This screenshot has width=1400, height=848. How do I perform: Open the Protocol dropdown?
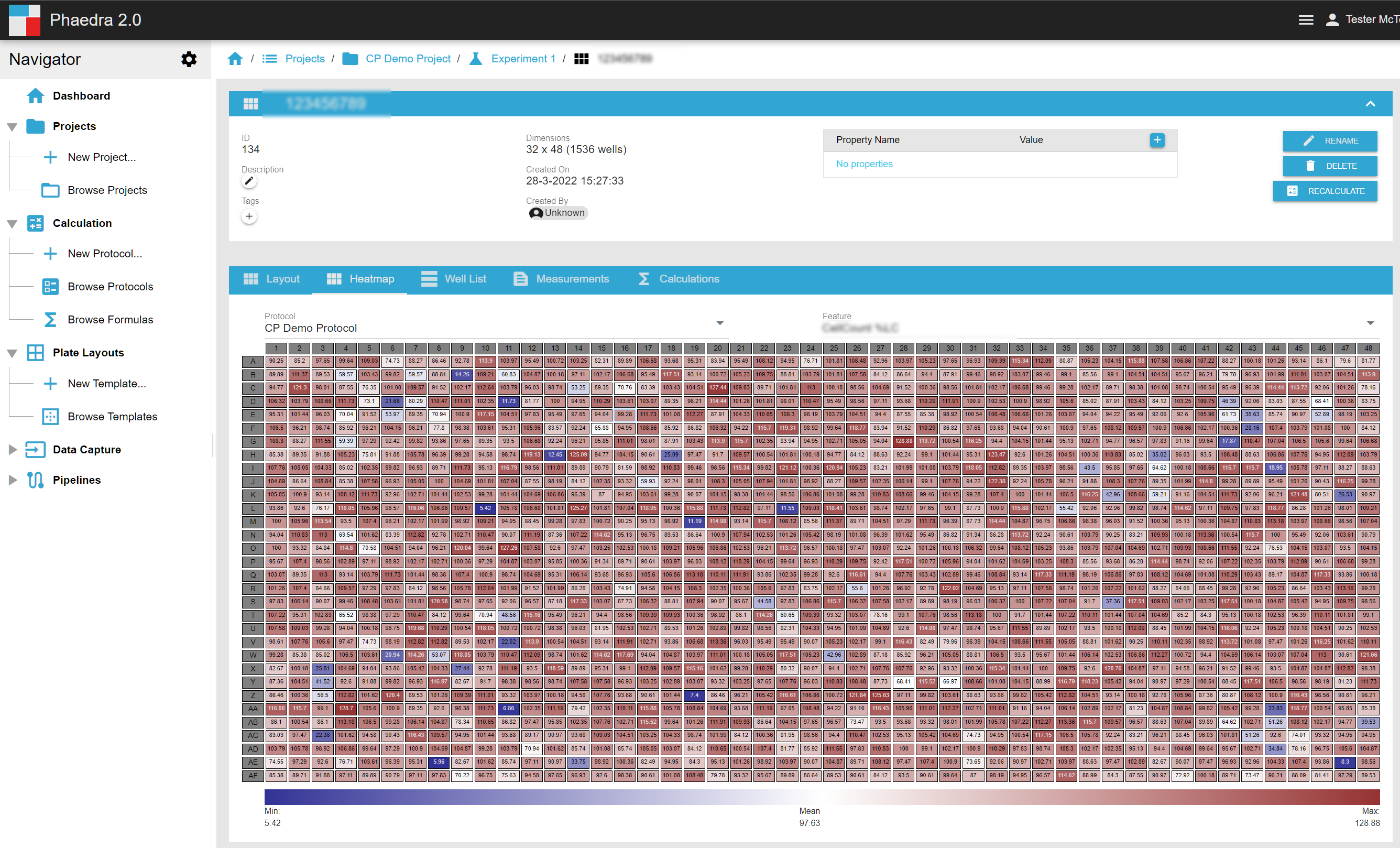(719, 323)
